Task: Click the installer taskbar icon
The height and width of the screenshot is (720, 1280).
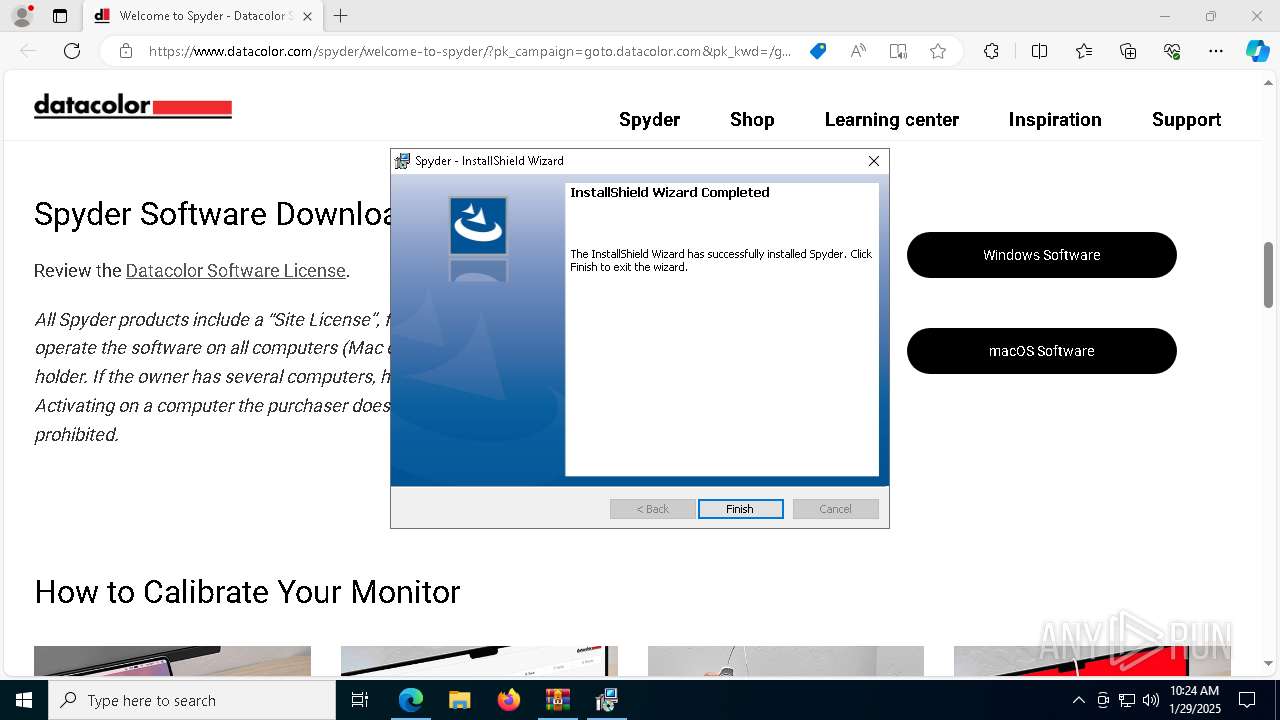Action: point(606,700)
